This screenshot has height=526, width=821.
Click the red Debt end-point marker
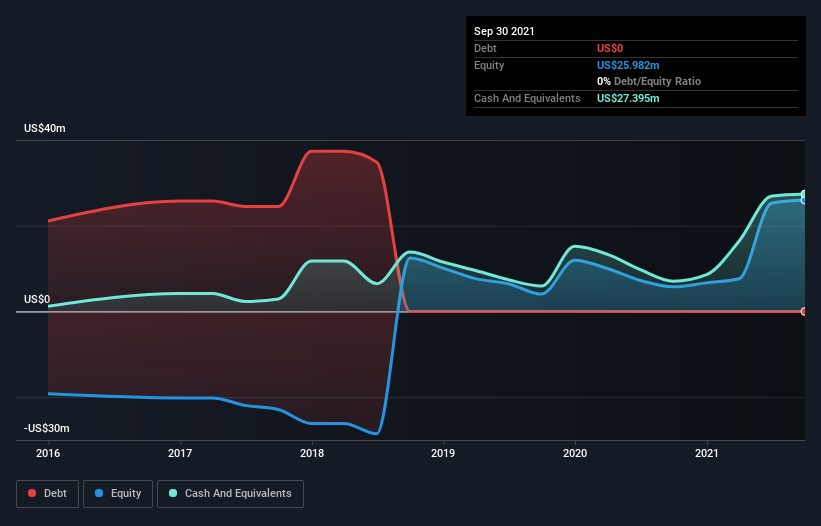click(x=804, y=311)
